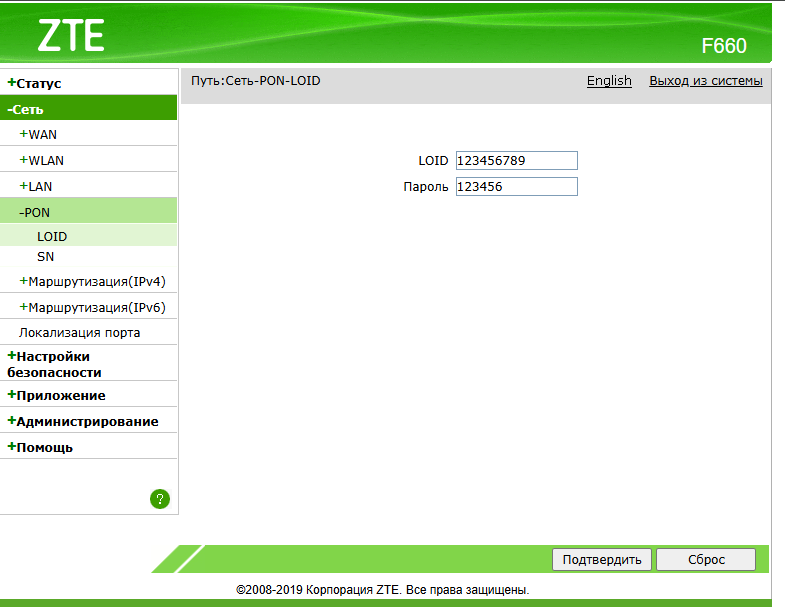This screenshot has height=609, width=785.
Task: Expand the Статус menu section
Action: coord(34,83)
